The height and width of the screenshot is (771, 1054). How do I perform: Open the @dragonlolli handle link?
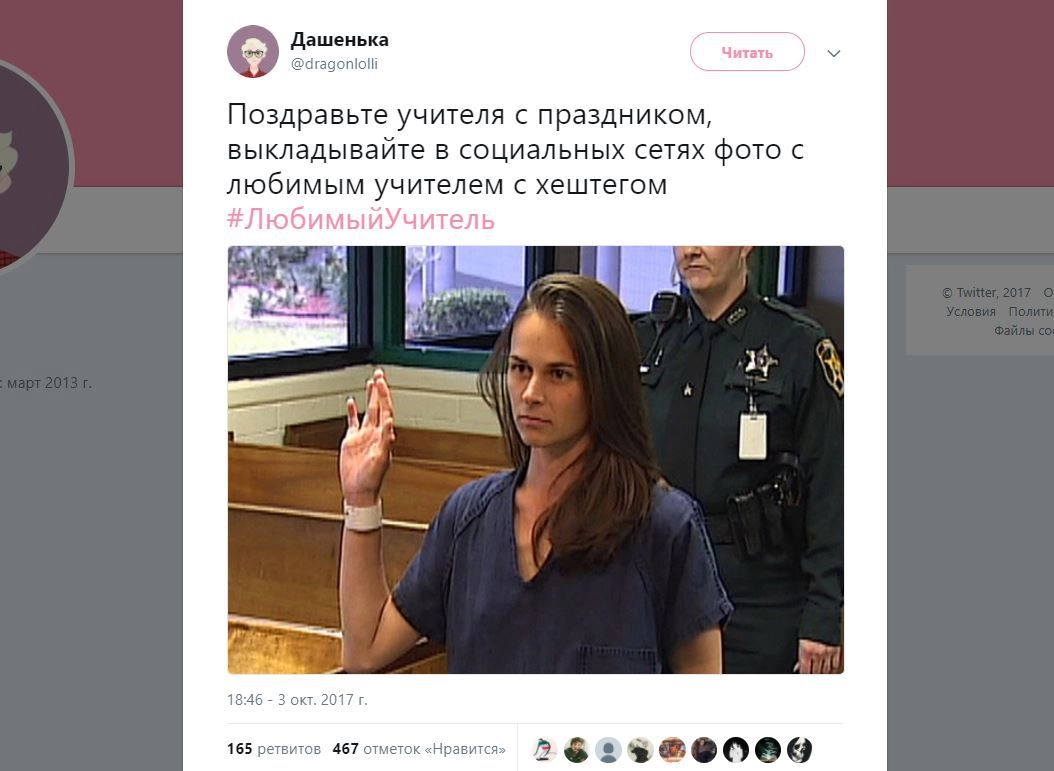tap(334, 64)
